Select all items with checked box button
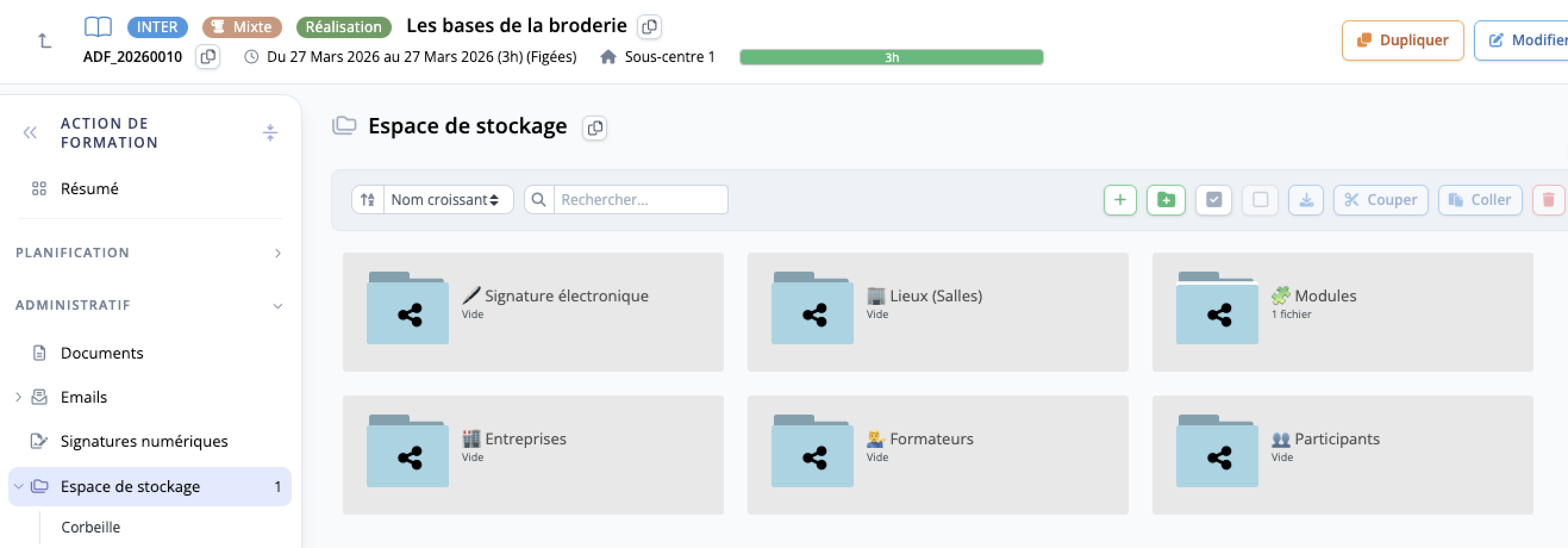1568x548 pixels. (1214, 200)
